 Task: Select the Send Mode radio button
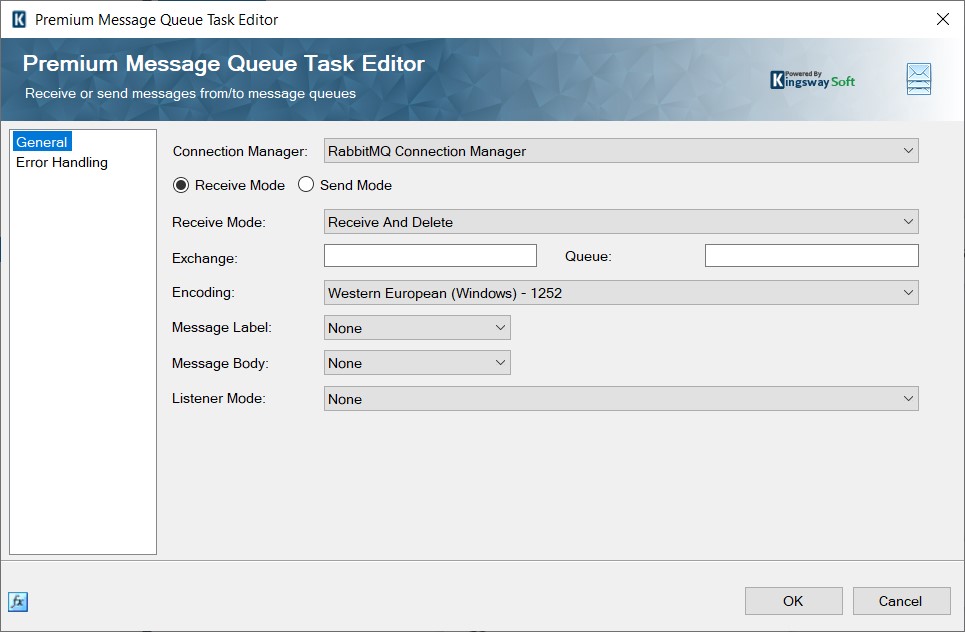click(x=305, y=185)
